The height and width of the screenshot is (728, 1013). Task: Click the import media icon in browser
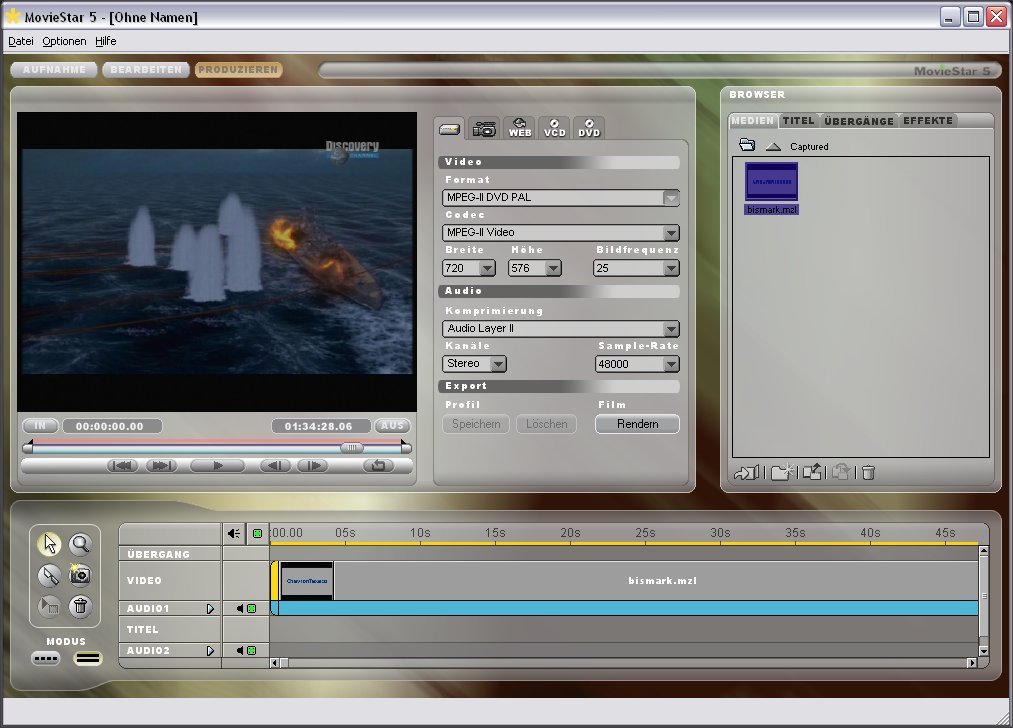(x=746, y=473)
